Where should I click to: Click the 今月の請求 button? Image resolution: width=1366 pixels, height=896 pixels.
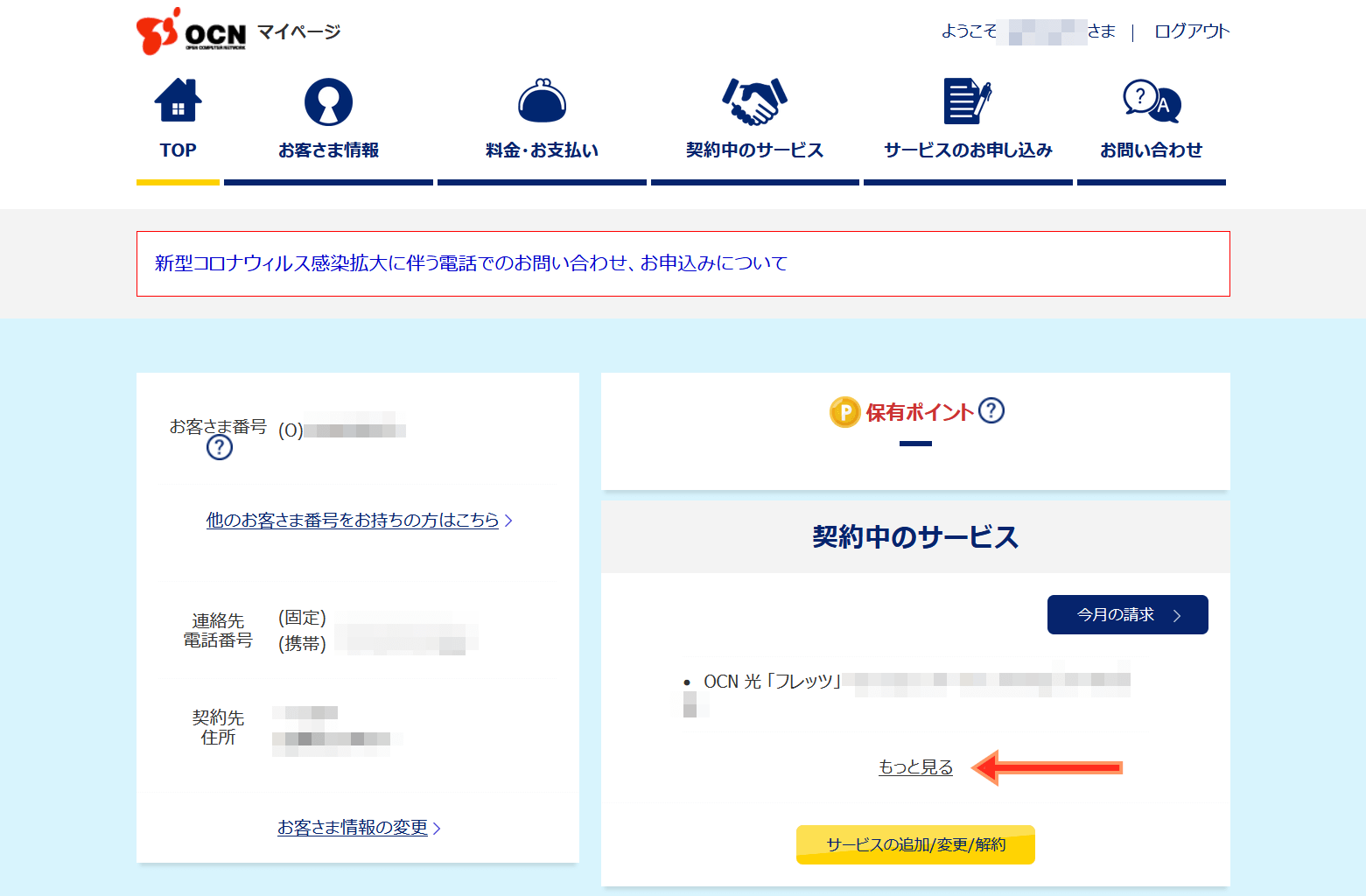pyautogui.click(x=1127, y=614)
